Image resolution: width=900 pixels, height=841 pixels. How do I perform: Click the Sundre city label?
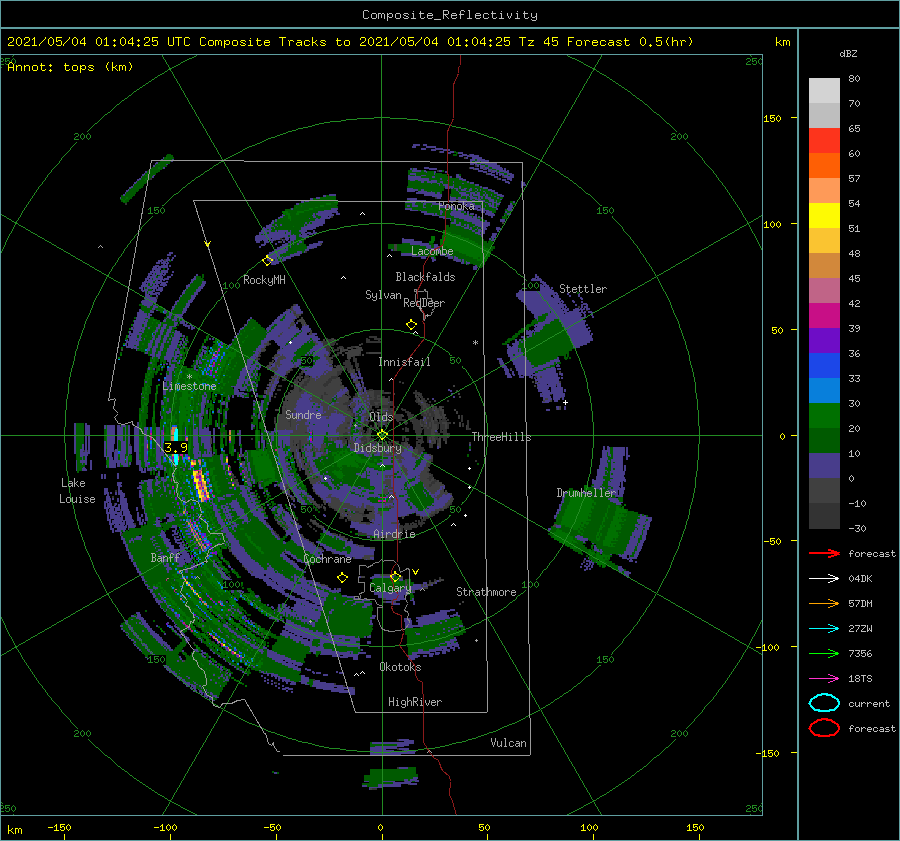click(x=303, y=414)
